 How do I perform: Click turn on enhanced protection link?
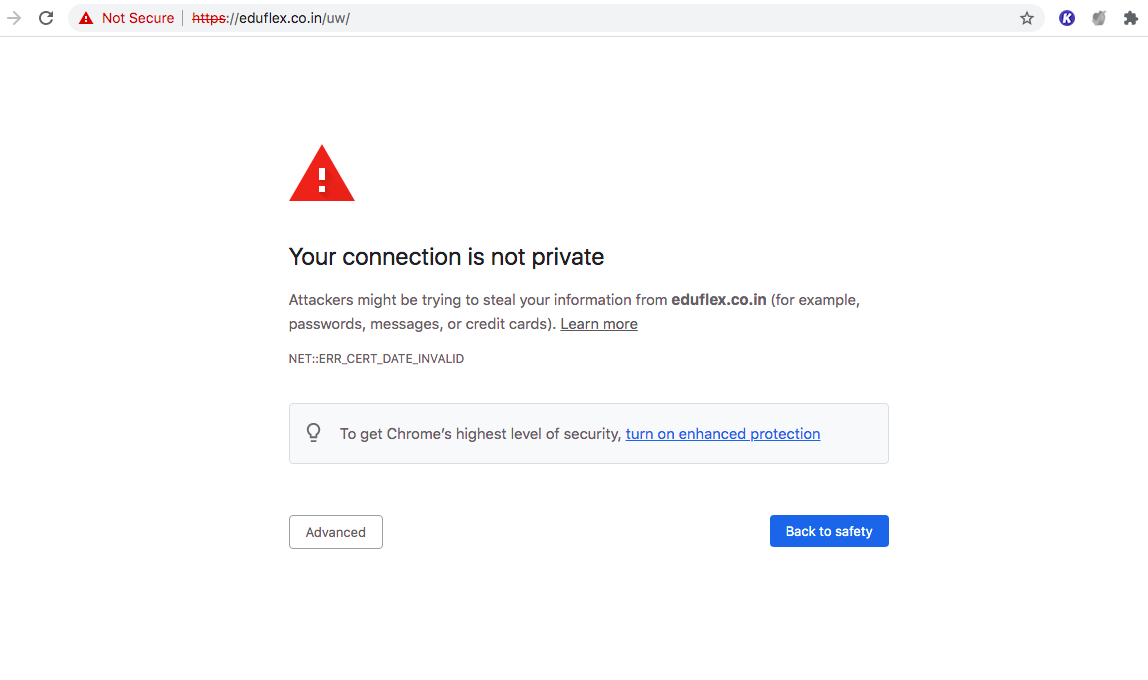pos(722,433)
